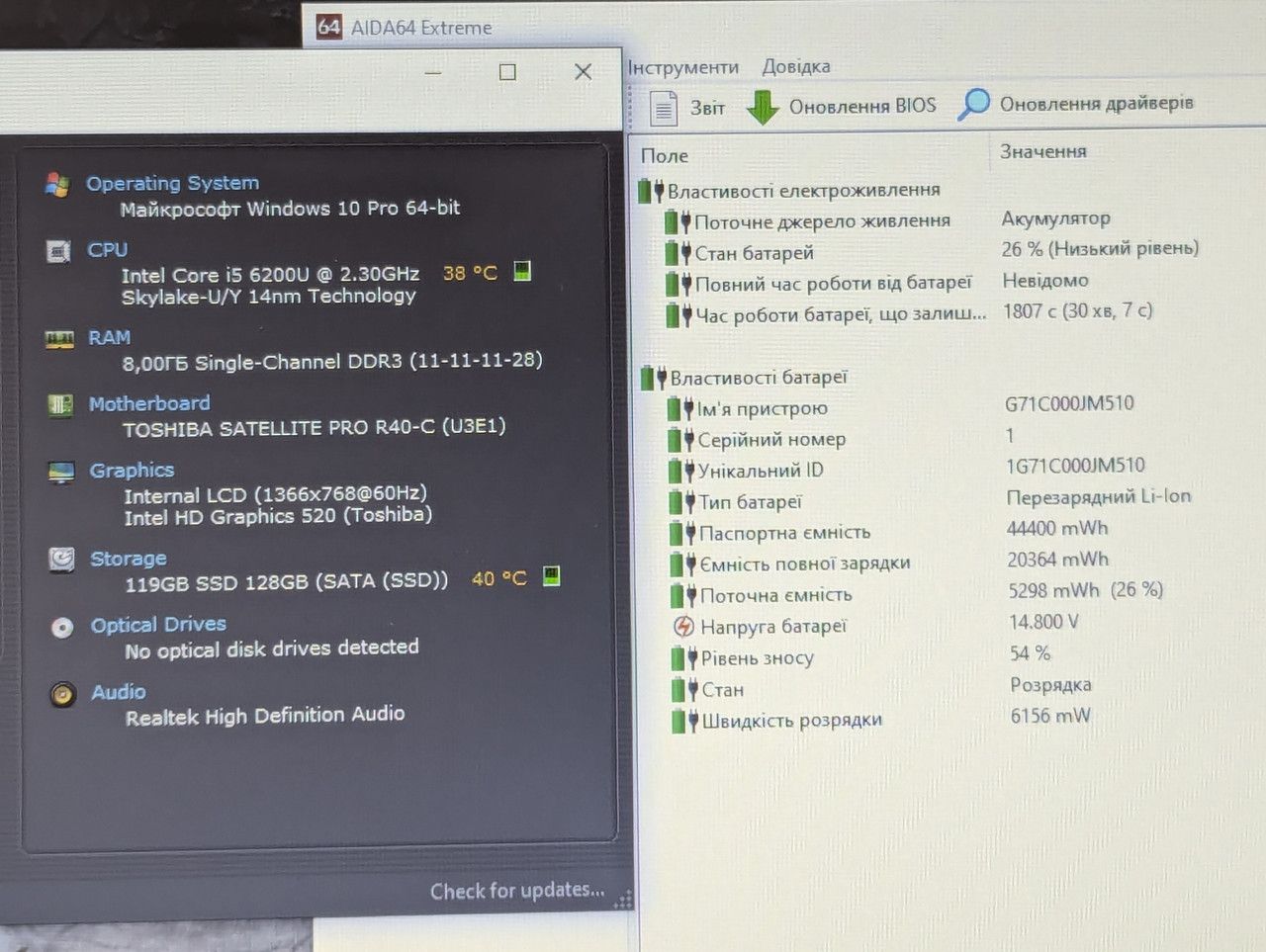The height and width of the screenshot is (952, 1266).
Task: Click the text TOSHIBA SATELLITE PRO R40-C (U3E1)
Action: click(x=315, y=427)
